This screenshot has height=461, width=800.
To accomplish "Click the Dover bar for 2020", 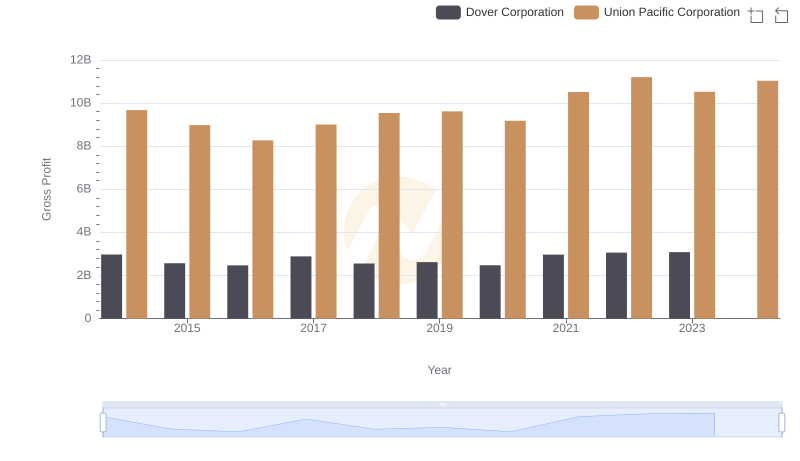I will 490,292.
